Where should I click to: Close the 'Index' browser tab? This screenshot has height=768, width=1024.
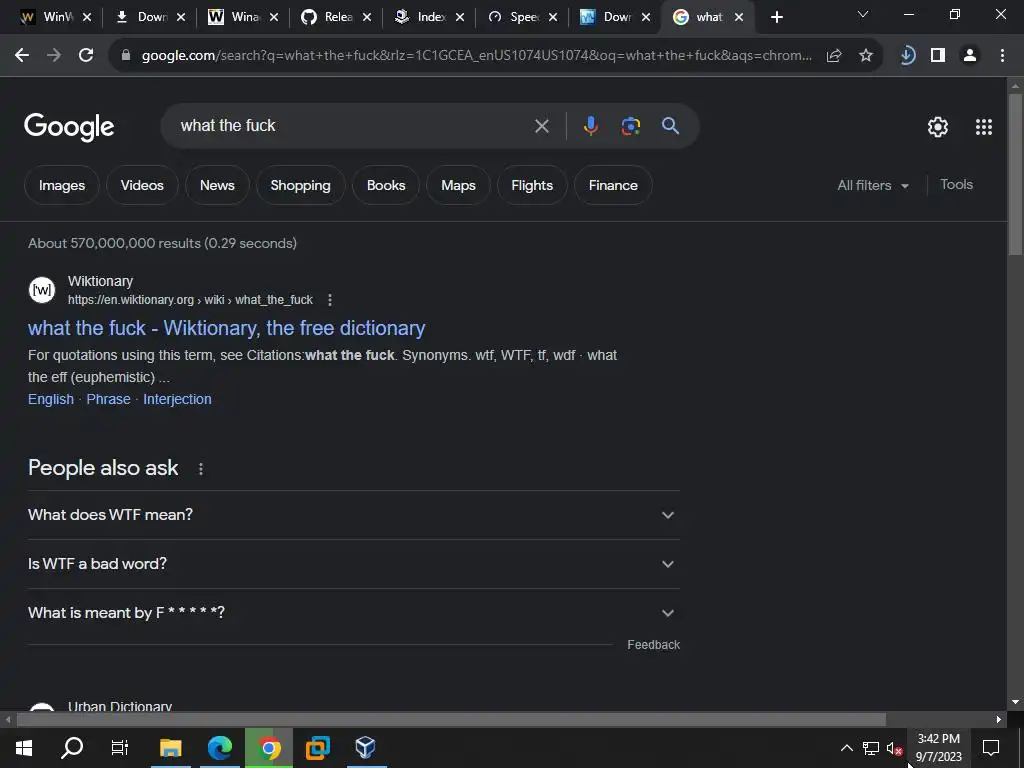click(x=460, y=17)
